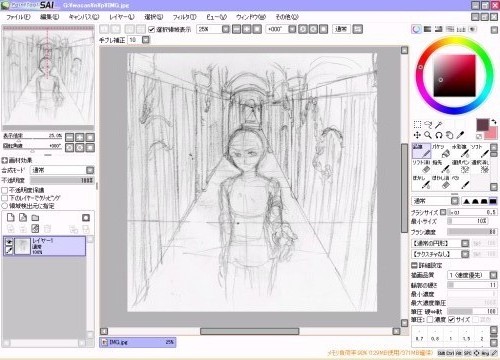500x360 pixels.
Task: Open the stabilizer value dropdown
Action: pyautogui.click(x=146, y=40)
